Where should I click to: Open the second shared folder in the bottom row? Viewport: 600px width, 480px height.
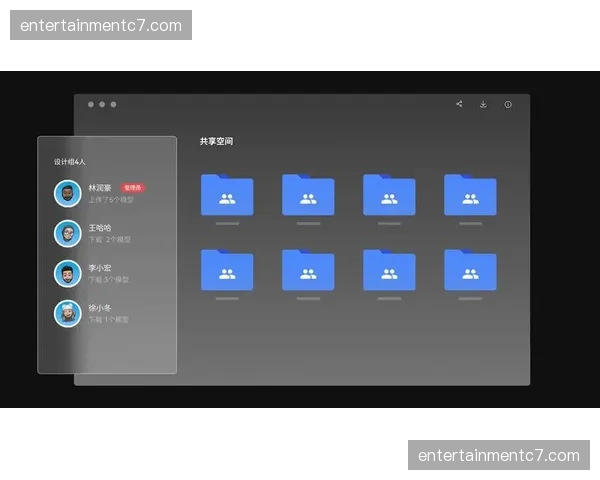[308, 270]
